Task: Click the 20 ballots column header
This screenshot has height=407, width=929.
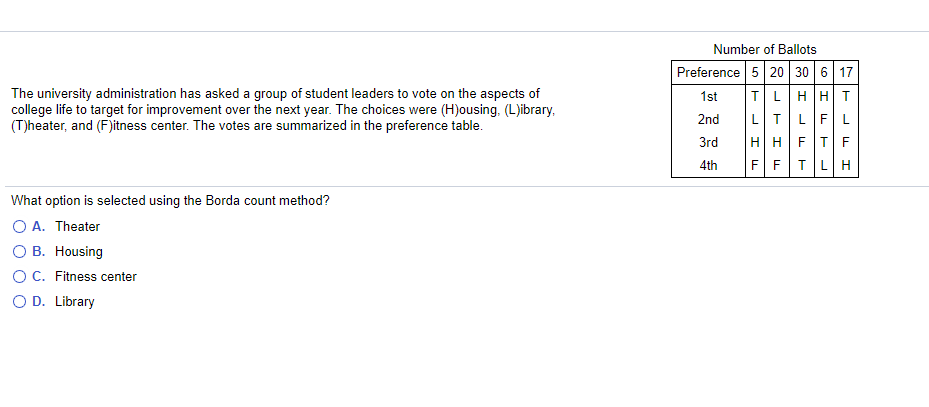Action: [x=776, y=72]
